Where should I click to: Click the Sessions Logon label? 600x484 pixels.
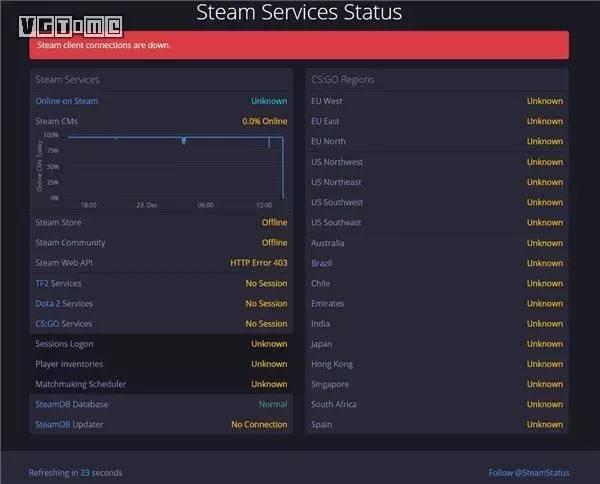[x=64, y=344]
